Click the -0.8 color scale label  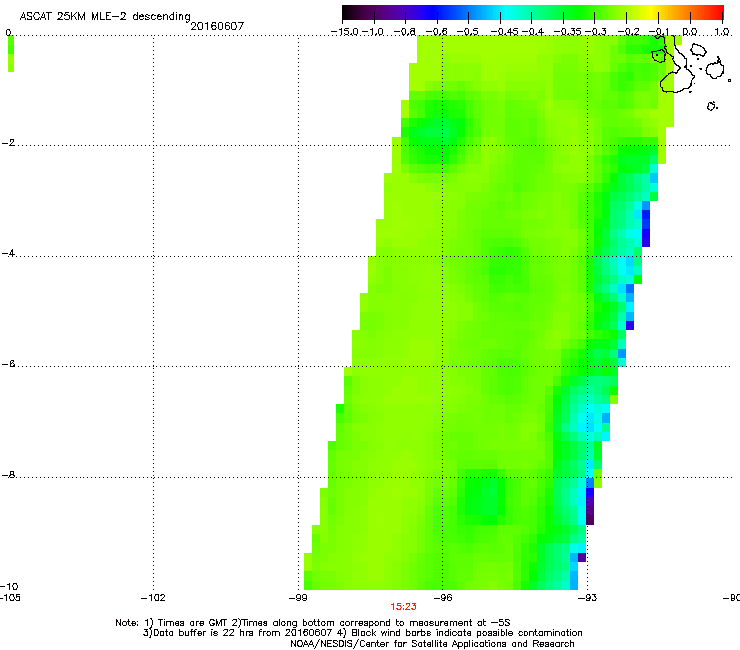[405, 32]
